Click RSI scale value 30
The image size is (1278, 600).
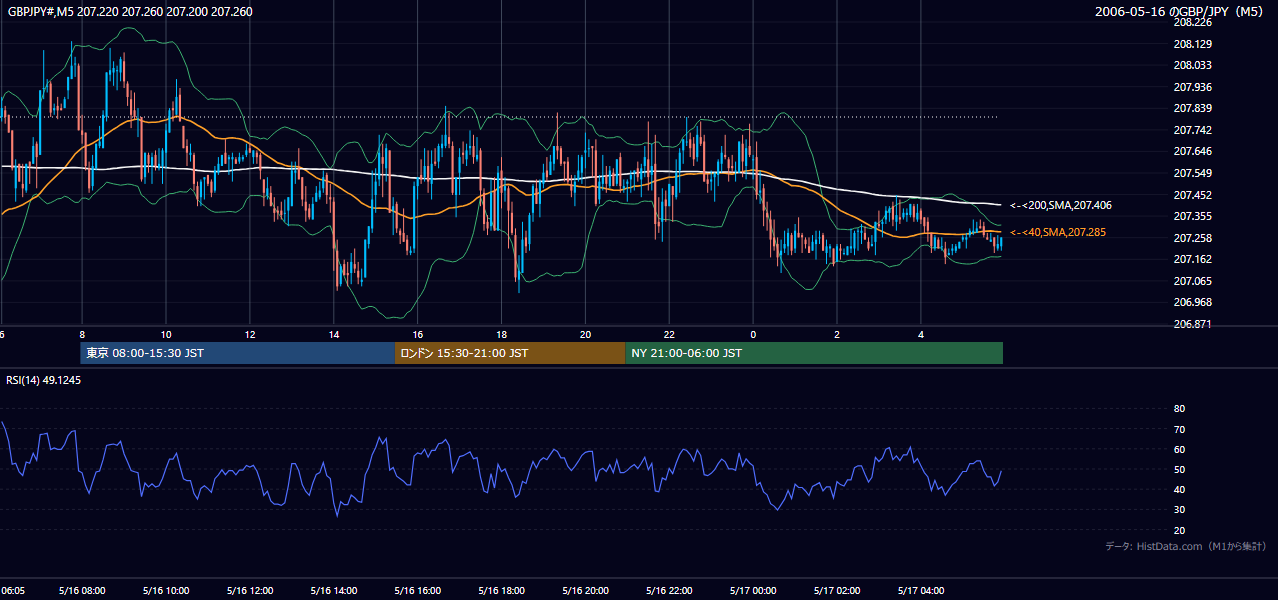(1179, 510)
